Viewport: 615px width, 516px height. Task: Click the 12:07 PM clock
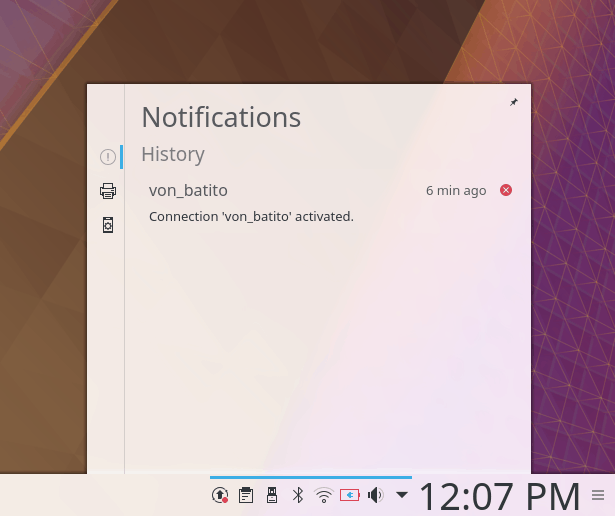click(x=500, y=496)
